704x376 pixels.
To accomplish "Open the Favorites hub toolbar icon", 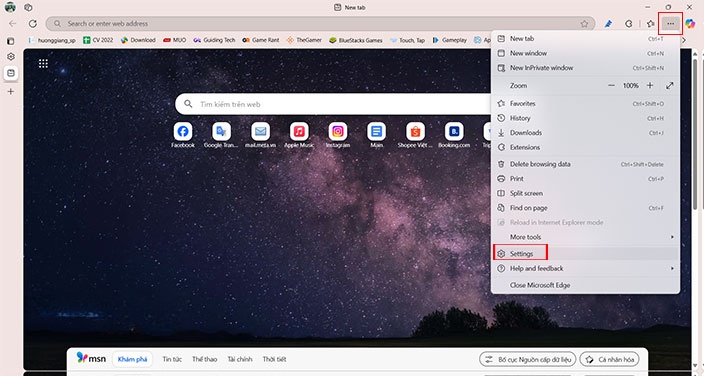I will pos(650,23).
